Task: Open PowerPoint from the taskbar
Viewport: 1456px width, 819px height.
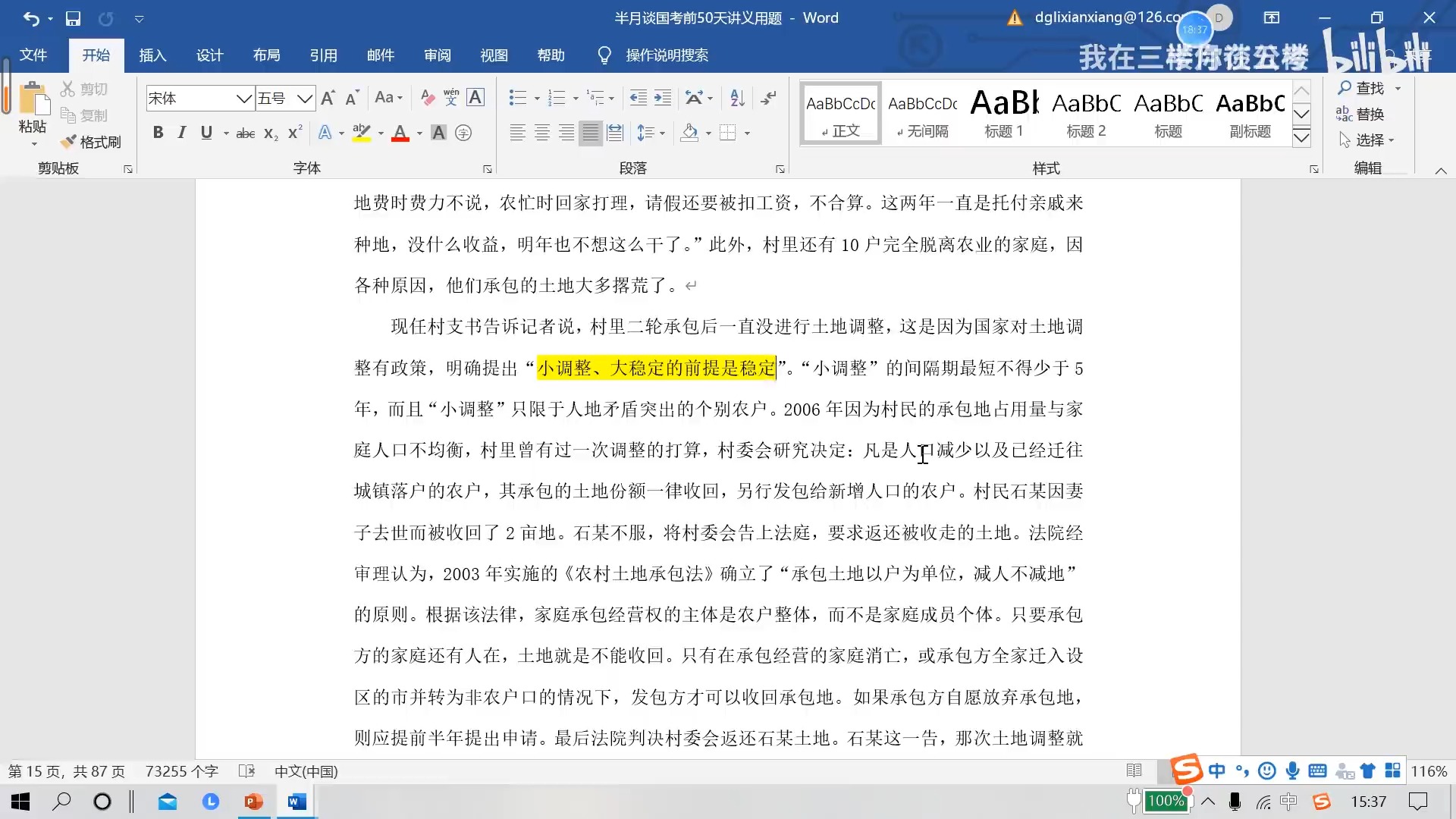Action: (x=253, y=802)
